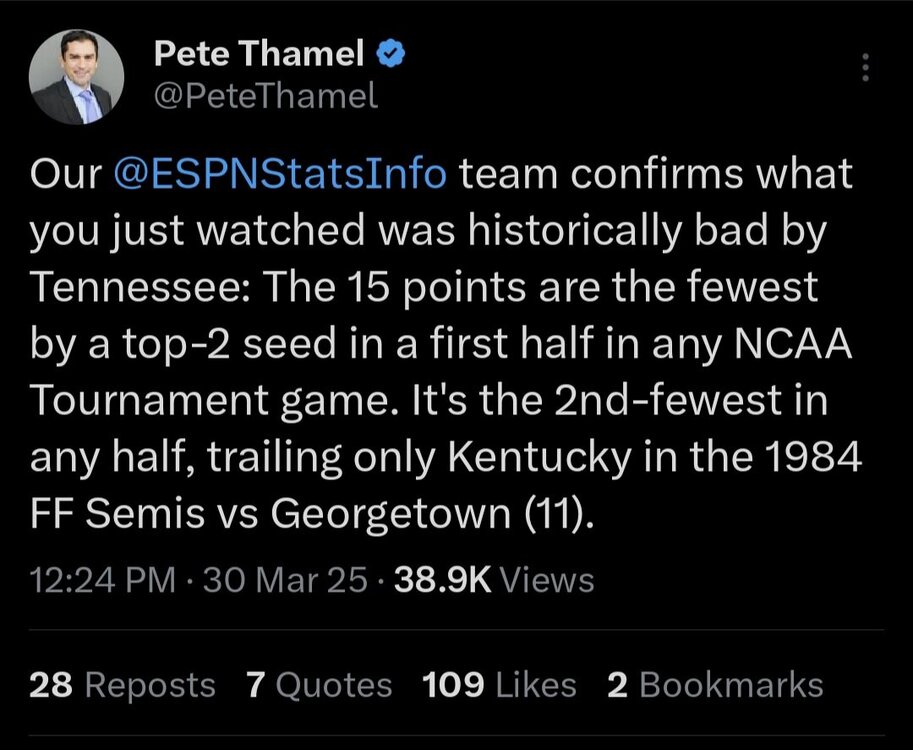Open Pete Thamel's profile photo

pos(77,78)
